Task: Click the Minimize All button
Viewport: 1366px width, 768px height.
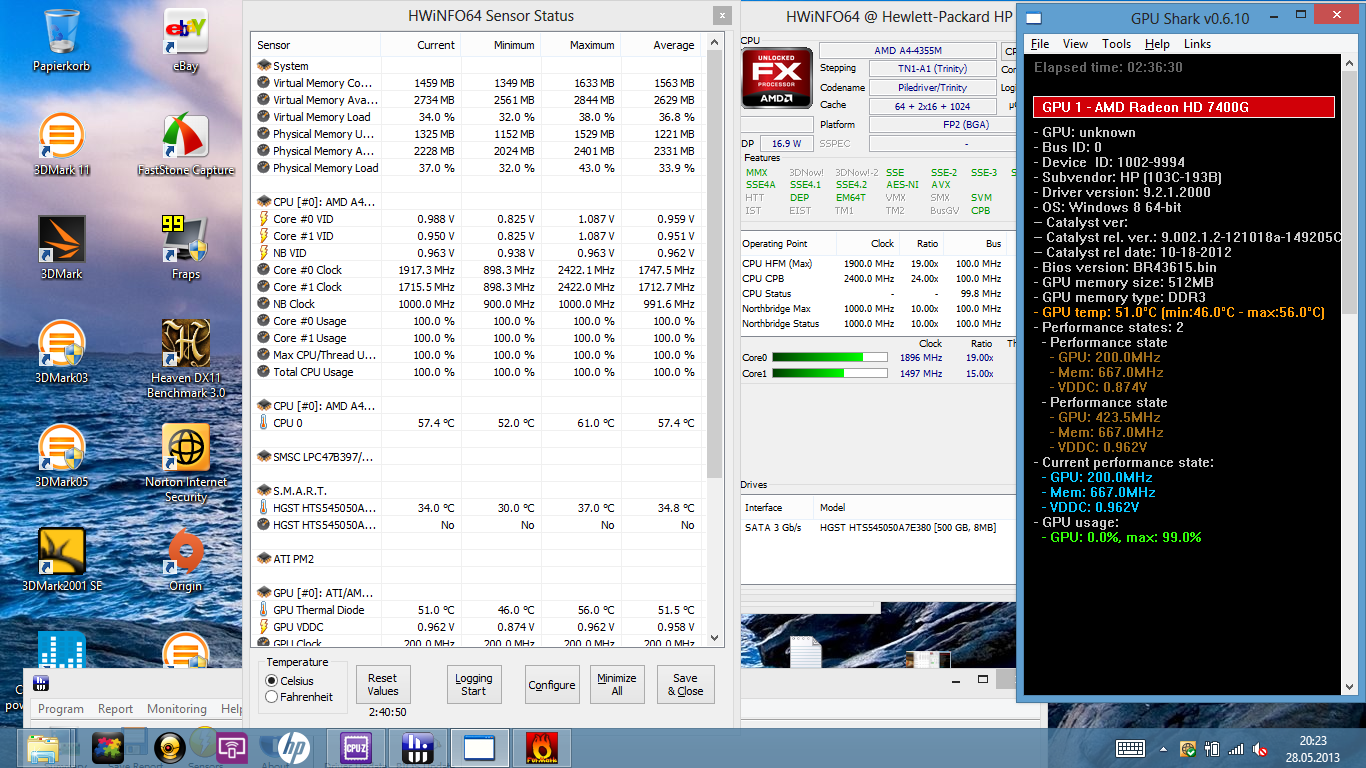Action: click(617, 685)
